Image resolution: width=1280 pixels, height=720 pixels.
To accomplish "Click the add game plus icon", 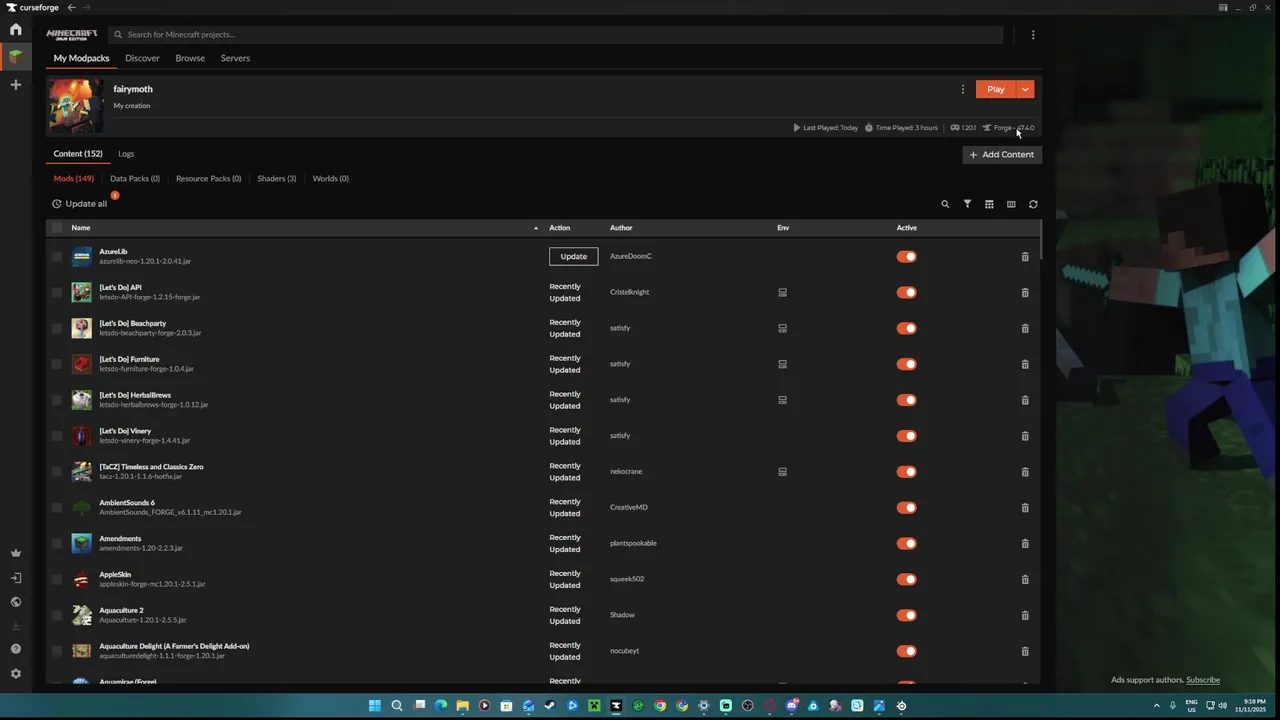I will pyautogui.click(x=15, y=85).
